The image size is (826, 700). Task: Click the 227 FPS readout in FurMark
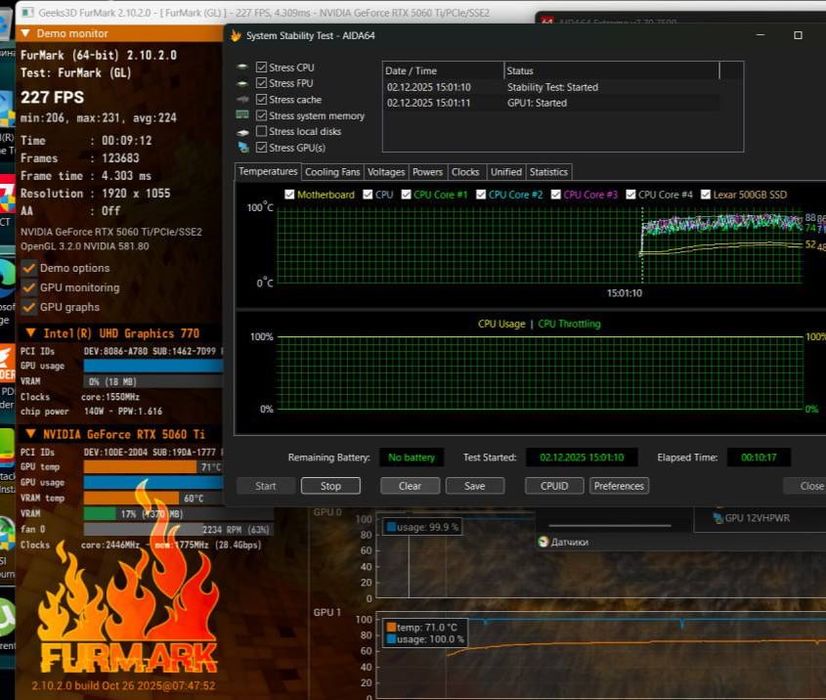[x=52, y=97]
